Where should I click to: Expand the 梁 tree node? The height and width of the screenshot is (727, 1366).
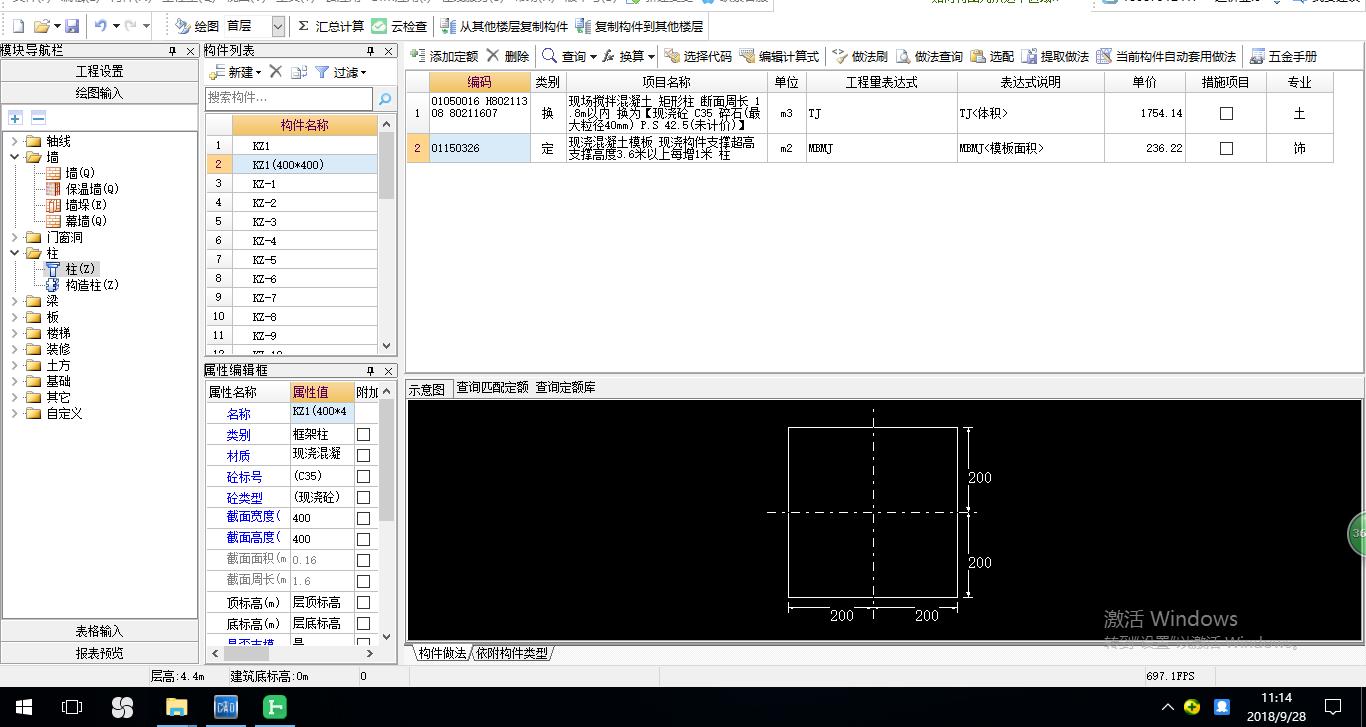pyautogui.click(x=14, y=301)
